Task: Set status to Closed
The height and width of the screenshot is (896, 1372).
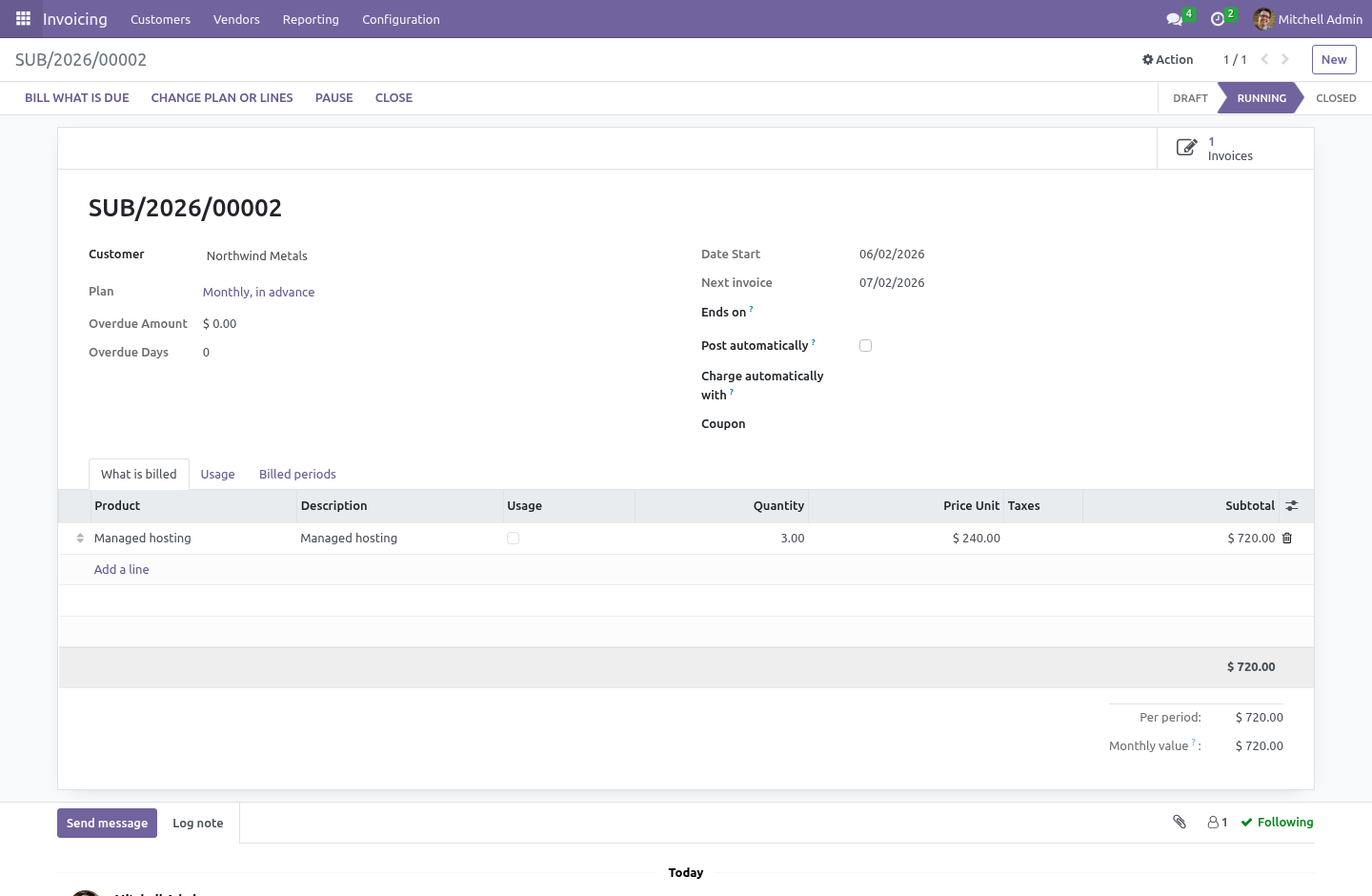Action: click(1336, 98)
